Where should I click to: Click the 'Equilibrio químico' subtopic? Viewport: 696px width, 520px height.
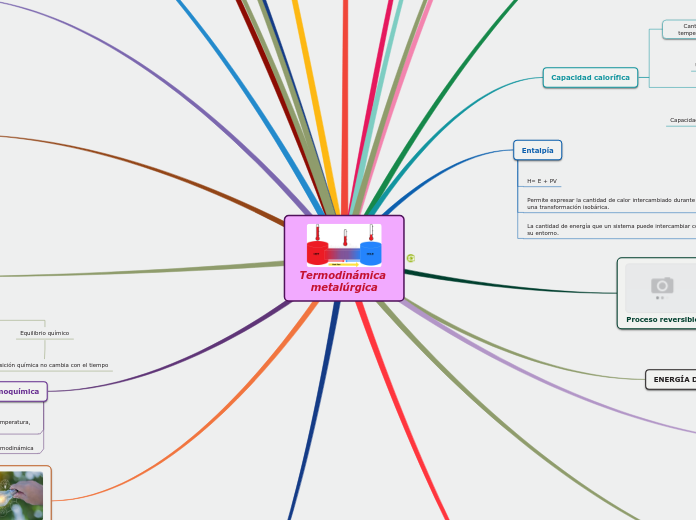click(x=44, y=333)
